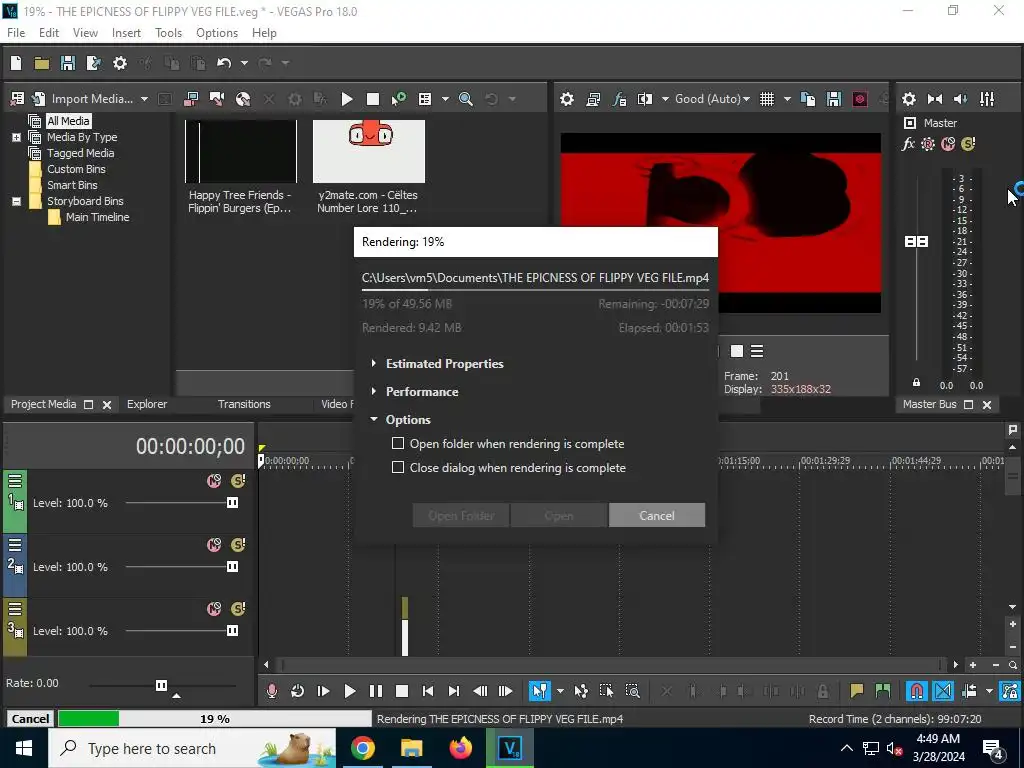The image size is (1024, 768).
Task: Open the Insert menu
Action: [126, 33]
